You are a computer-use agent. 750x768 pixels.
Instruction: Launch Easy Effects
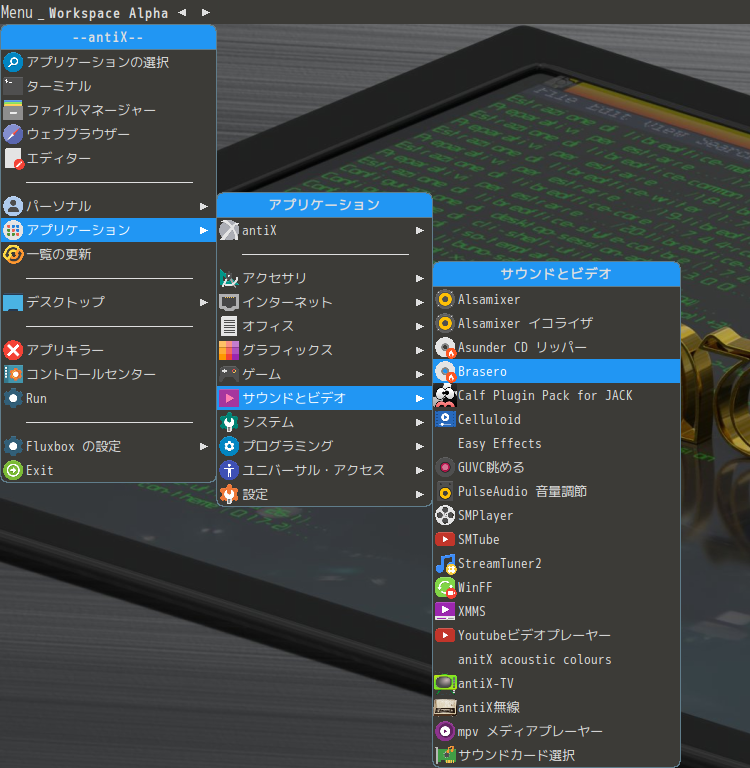(556, 444)
